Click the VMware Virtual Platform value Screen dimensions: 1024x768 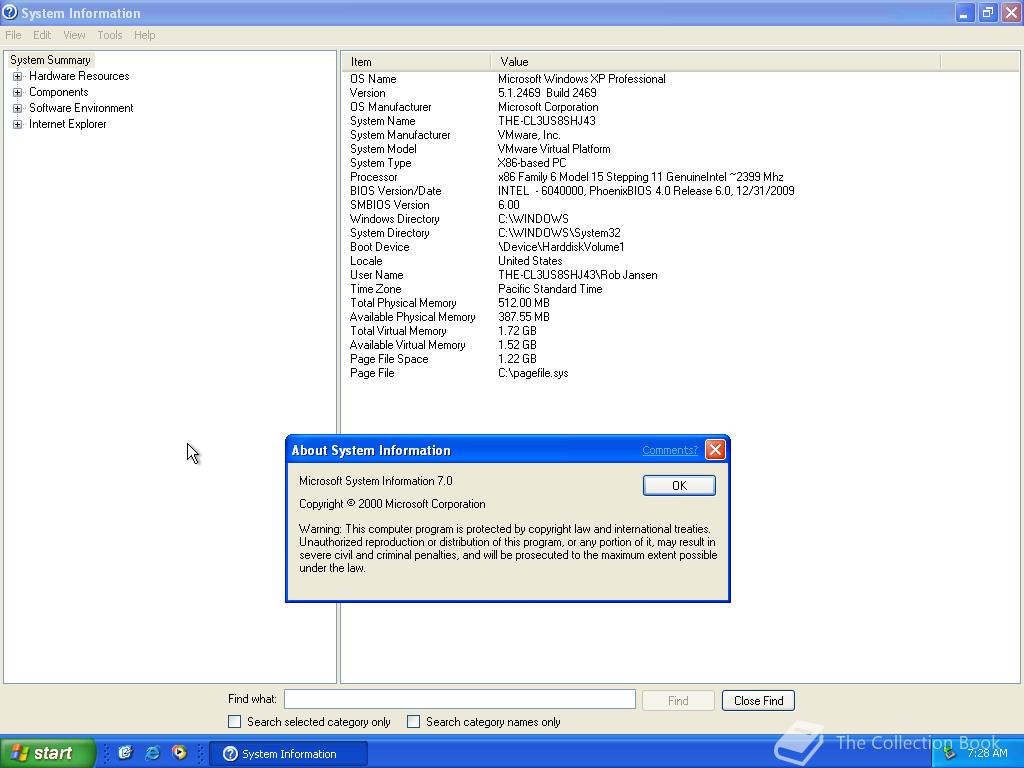click(554, 149)
